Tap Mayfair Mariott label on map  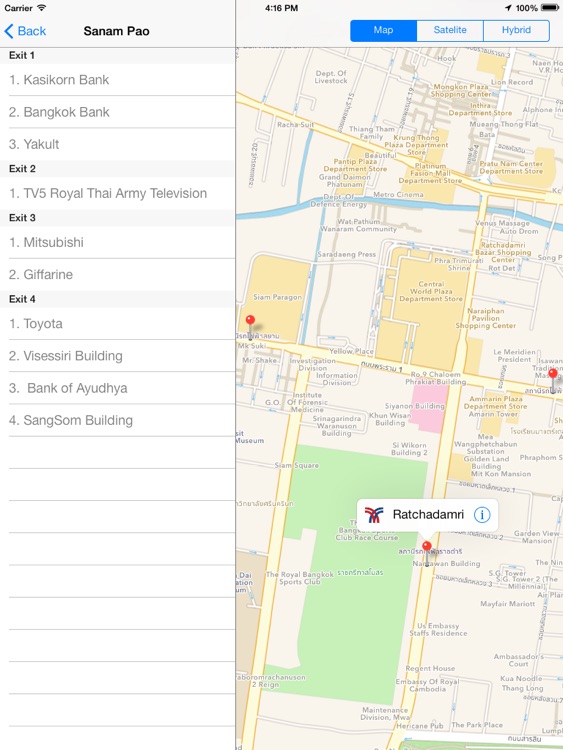508,604
